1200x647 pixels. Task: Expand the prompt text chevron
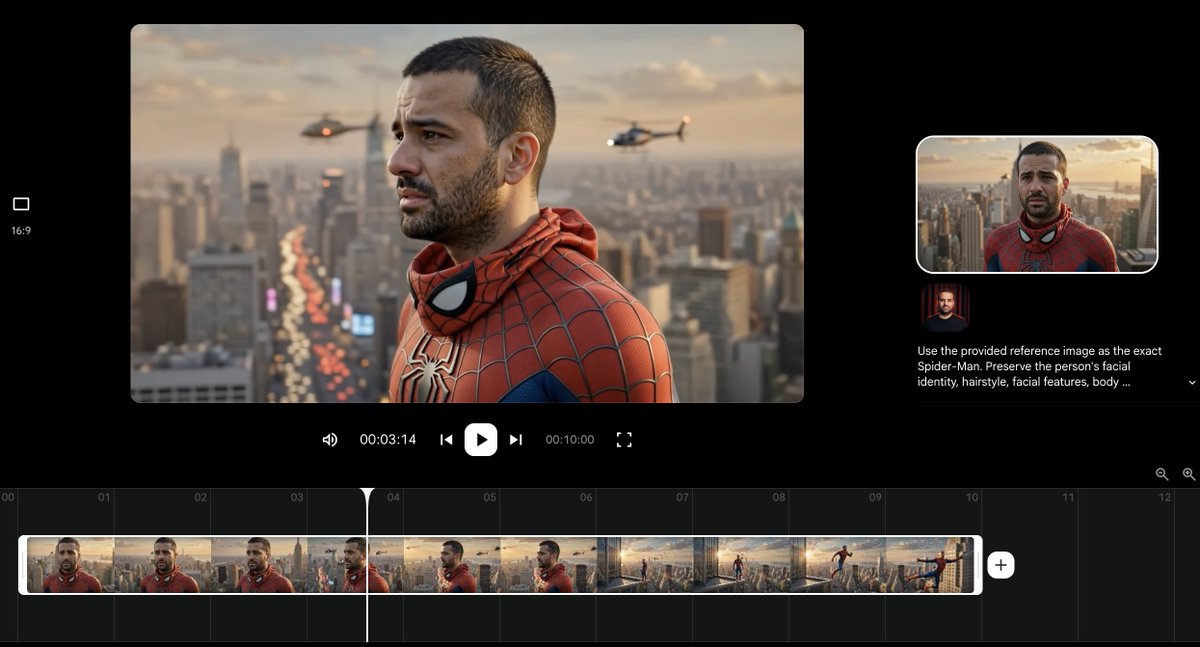tap(1191, 383)
